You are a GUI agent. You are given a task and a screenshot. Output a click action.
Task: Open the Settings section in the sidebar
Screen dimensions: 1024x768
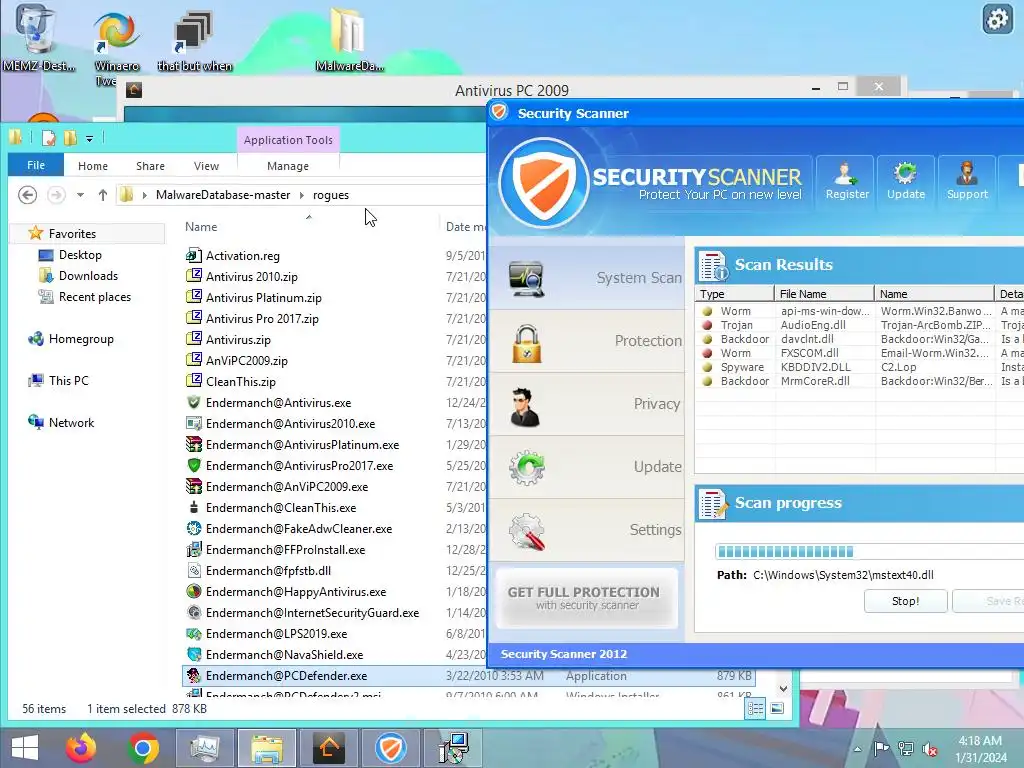click(x=586, y=530)
